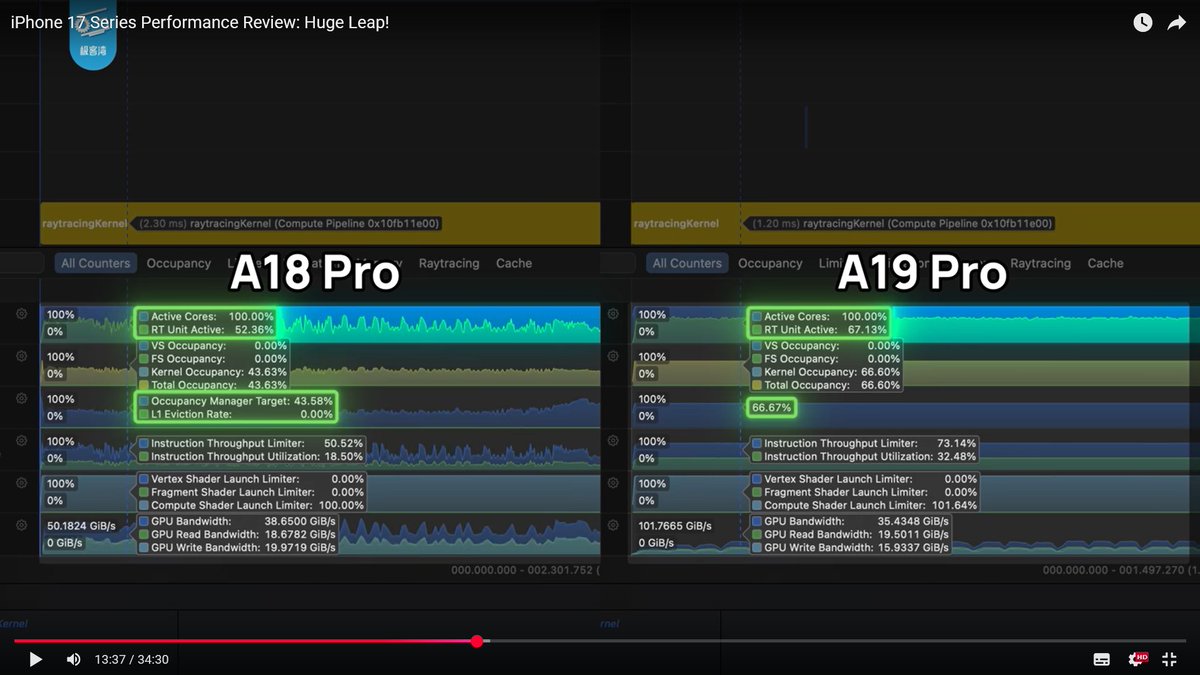This screenshot has width=1200, height=675.
Task: Click '000.000.000 - 002.301.752' time range
Action: click(x=525, y=570)
